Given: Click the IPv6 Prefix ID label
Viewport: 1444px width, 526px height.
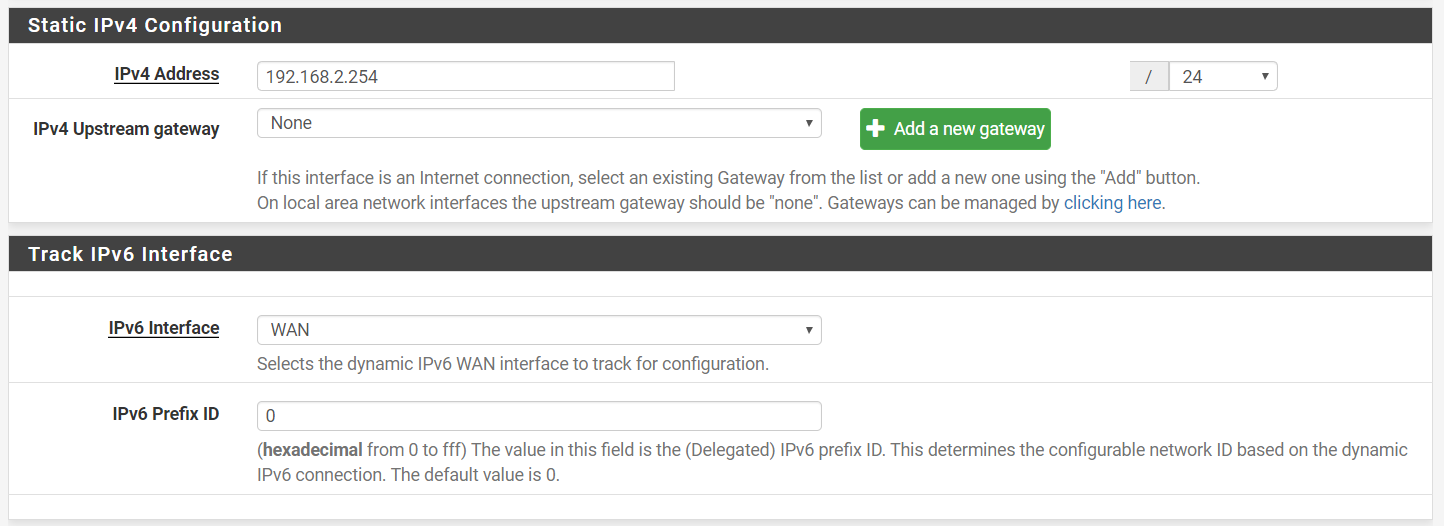Looking at the screenshot, I should coord(166,414).
